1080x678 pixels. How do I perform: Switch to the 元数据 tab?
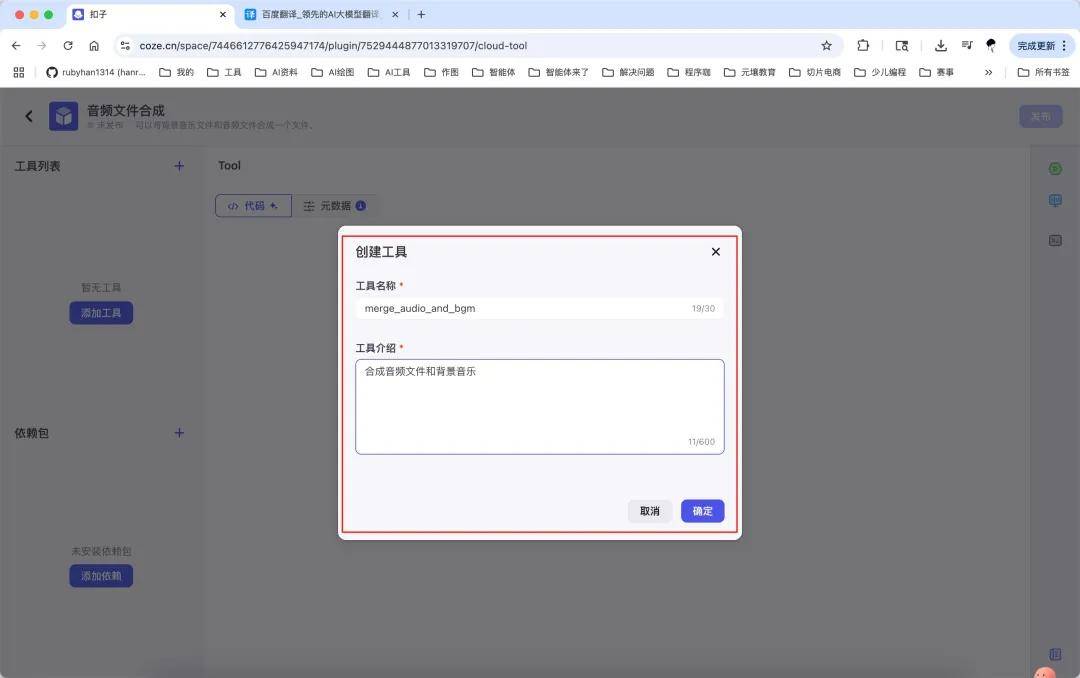335,206
